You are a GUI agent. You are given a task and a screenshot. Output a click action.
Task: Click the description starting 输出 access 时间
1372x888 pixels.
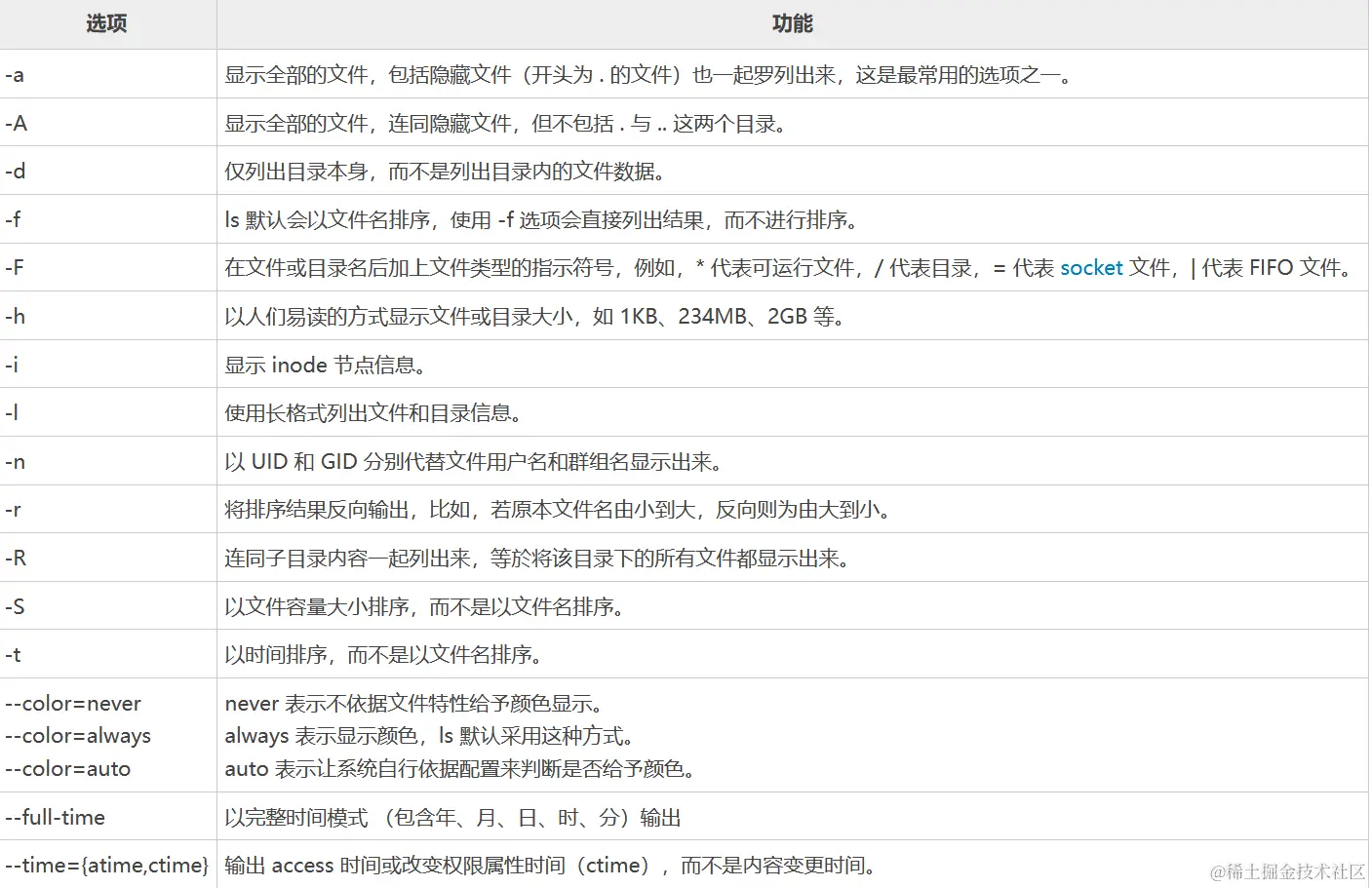[x=551, y=866]
